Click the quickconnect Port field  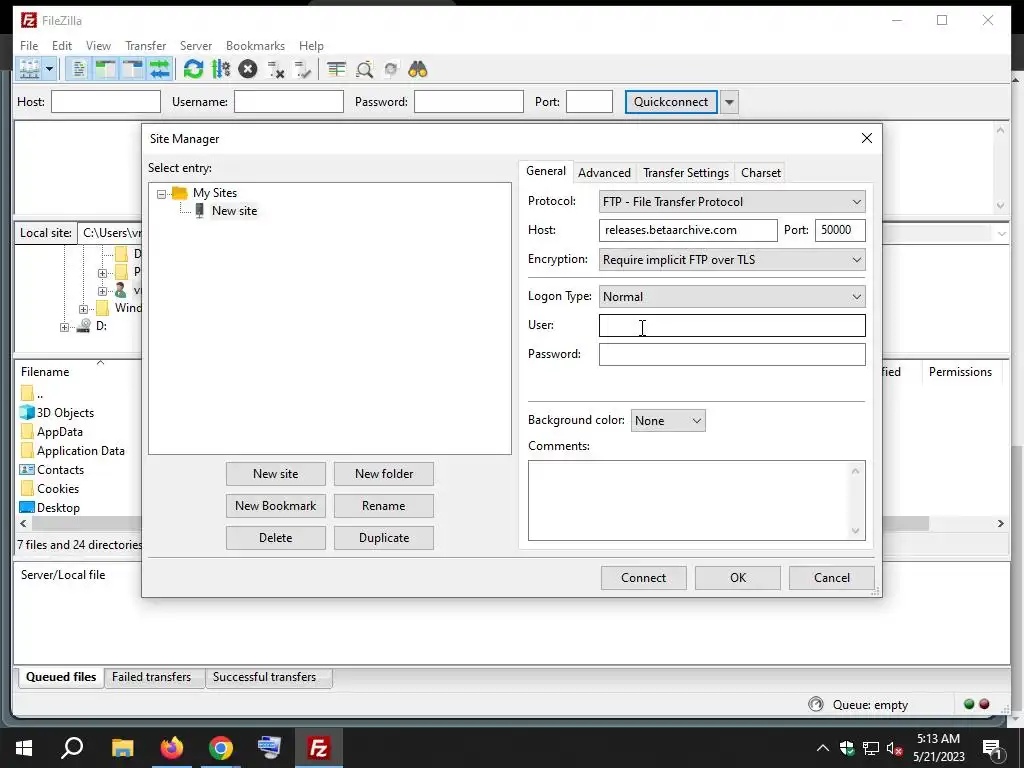coord(589,102)
